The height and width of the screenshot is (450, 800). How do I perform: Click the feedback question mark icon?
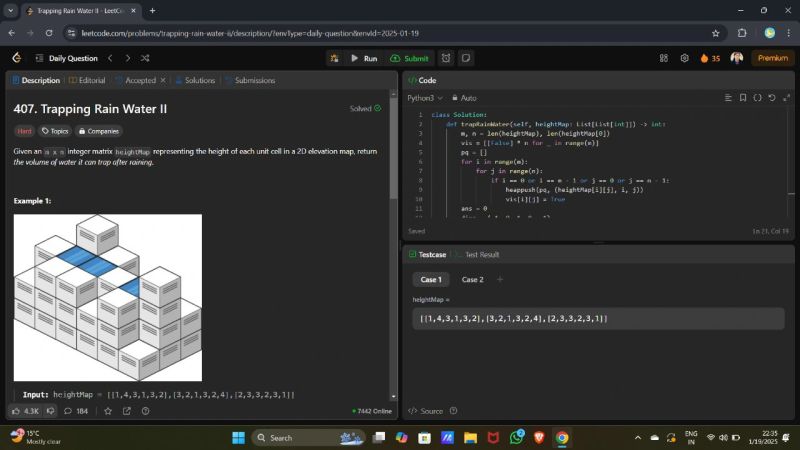pyautogui.click(x=145, y=411)
